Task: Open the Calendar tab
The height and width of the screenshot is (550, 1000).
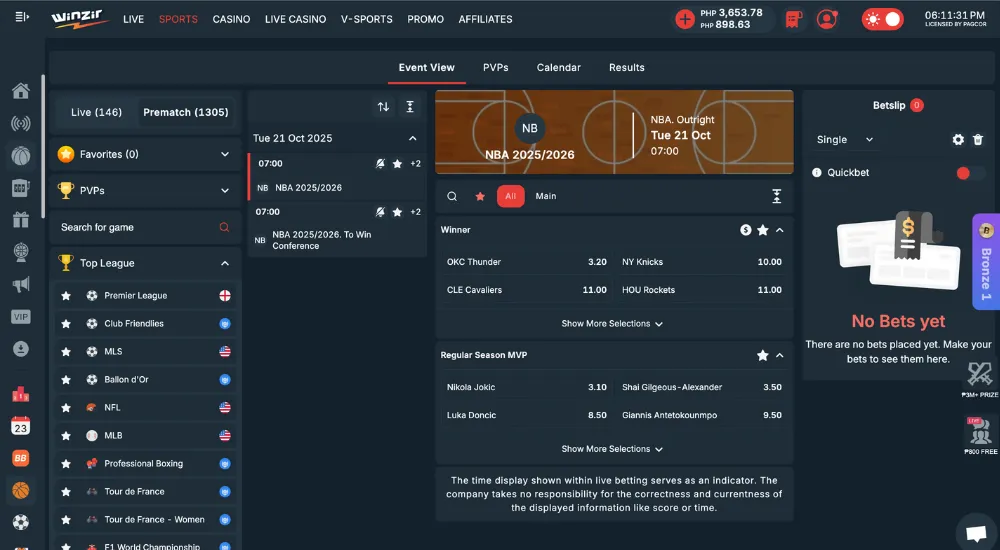Action: pos(559,68)
